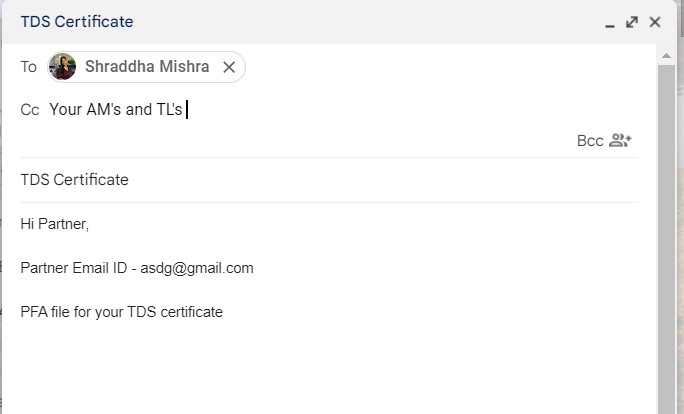Click empty To field space beside recipient chip
The width and height of the screenshot is (684, 414).
click(440, 67)
